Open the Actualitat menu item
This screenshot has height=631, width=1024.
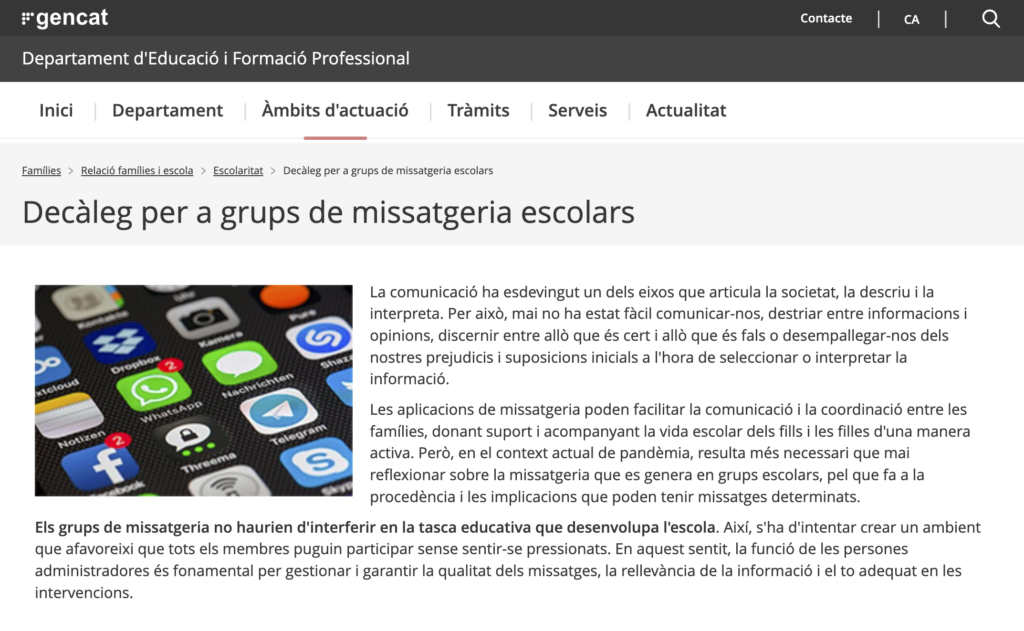point(686,111)
